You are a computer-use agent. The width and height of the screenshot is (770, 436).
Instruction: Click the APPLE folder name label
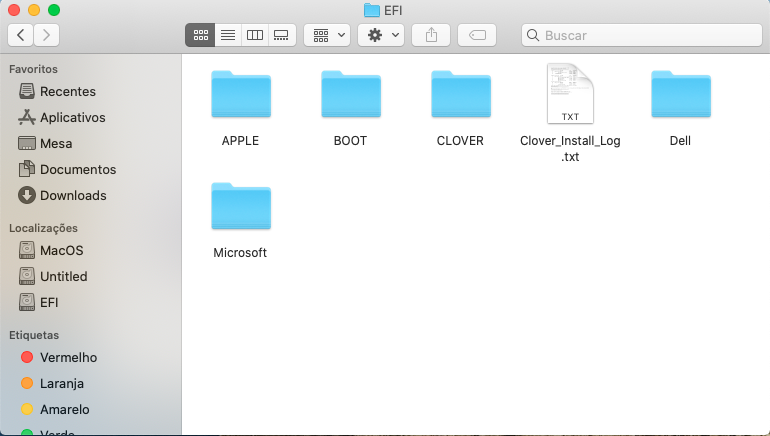tap(240, 141)
